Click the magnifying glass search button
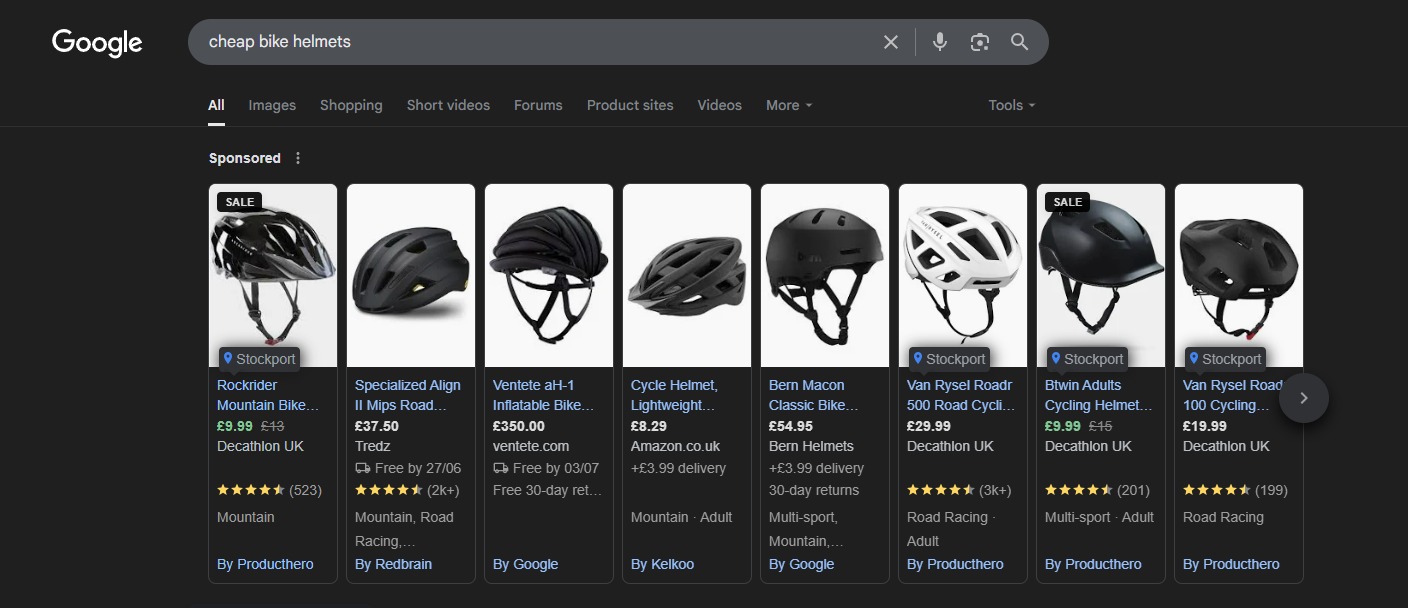 1019,42
